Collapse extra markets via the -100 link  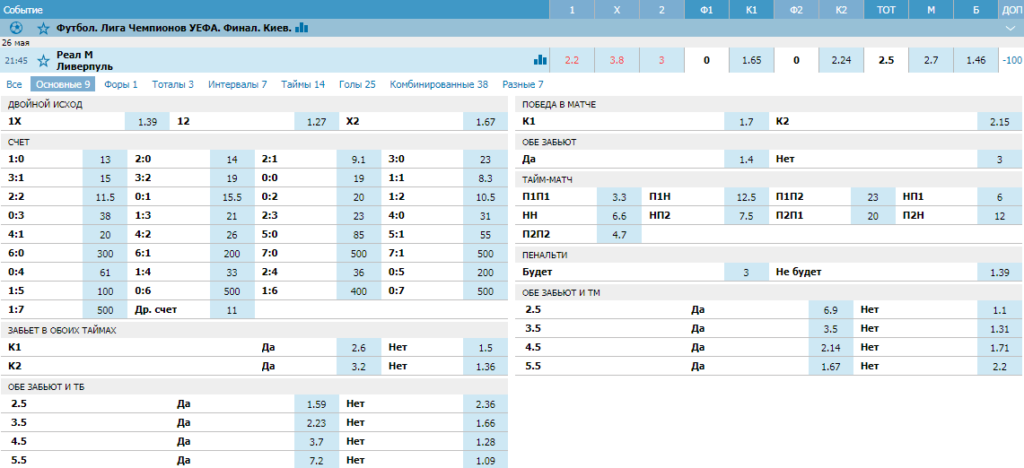point(1011,60)
